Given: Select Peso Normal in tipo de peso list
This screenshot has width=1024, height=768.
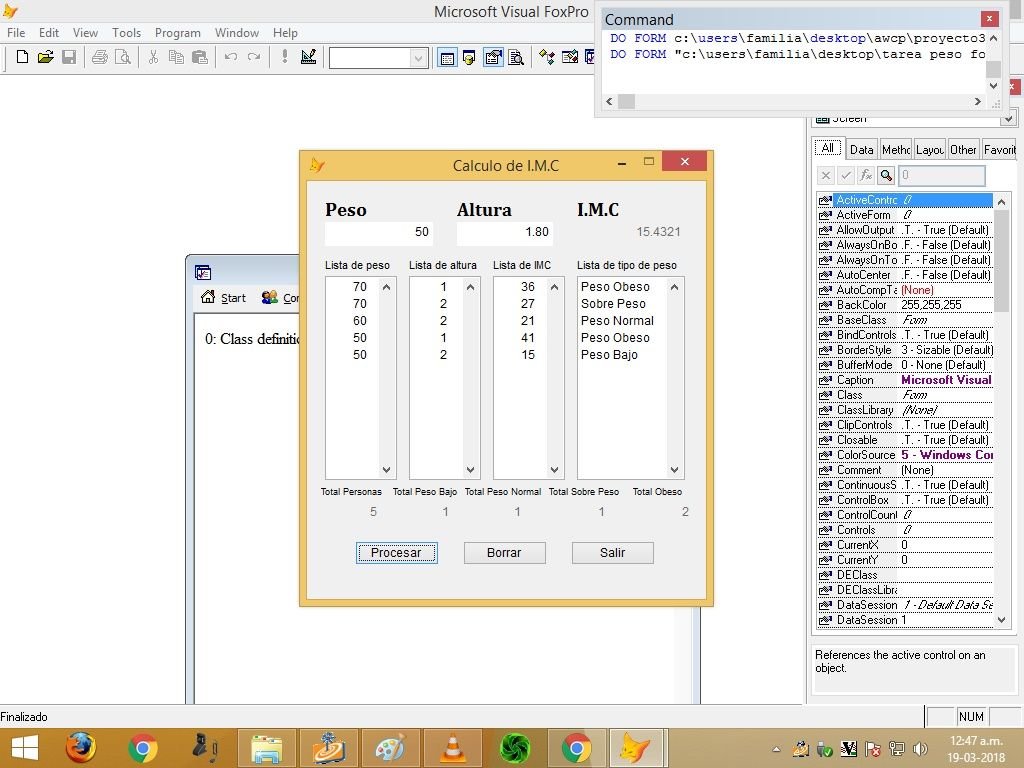Looking at the screenshot, I should coord(617,321).
